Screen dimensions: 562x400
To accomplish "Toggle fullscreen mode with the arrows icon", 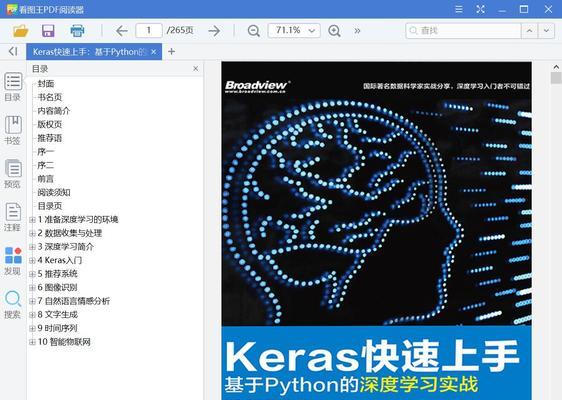I will 480,9.
